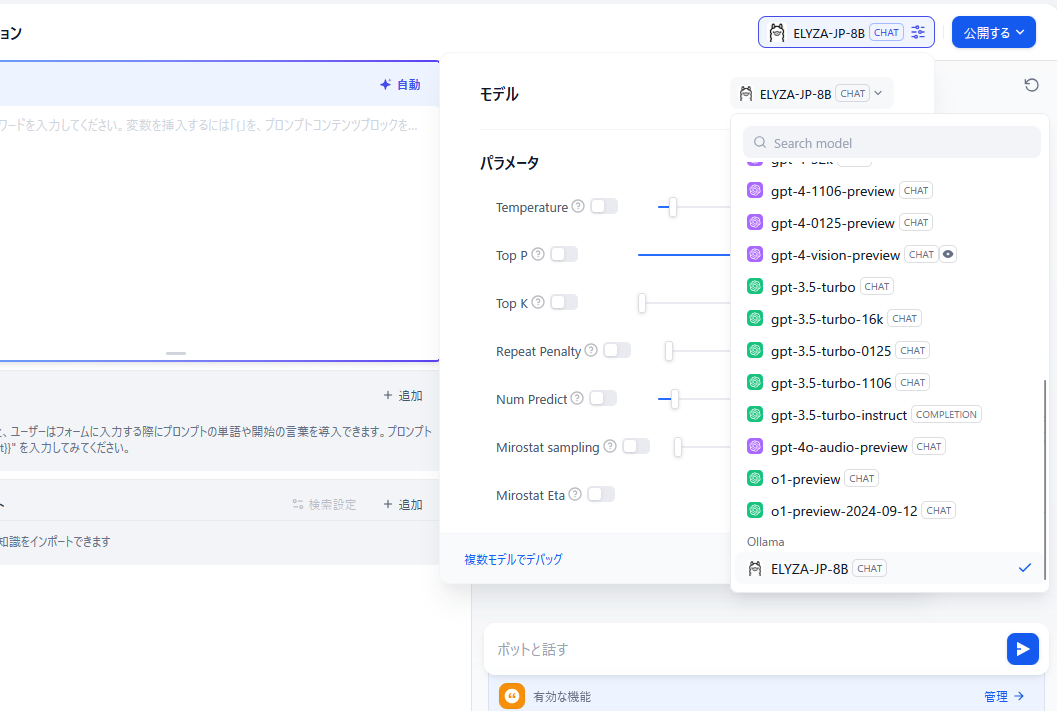Click the send message arrow button
Viewport: 1057px width, 711px height.
[x=1023, y=649]
